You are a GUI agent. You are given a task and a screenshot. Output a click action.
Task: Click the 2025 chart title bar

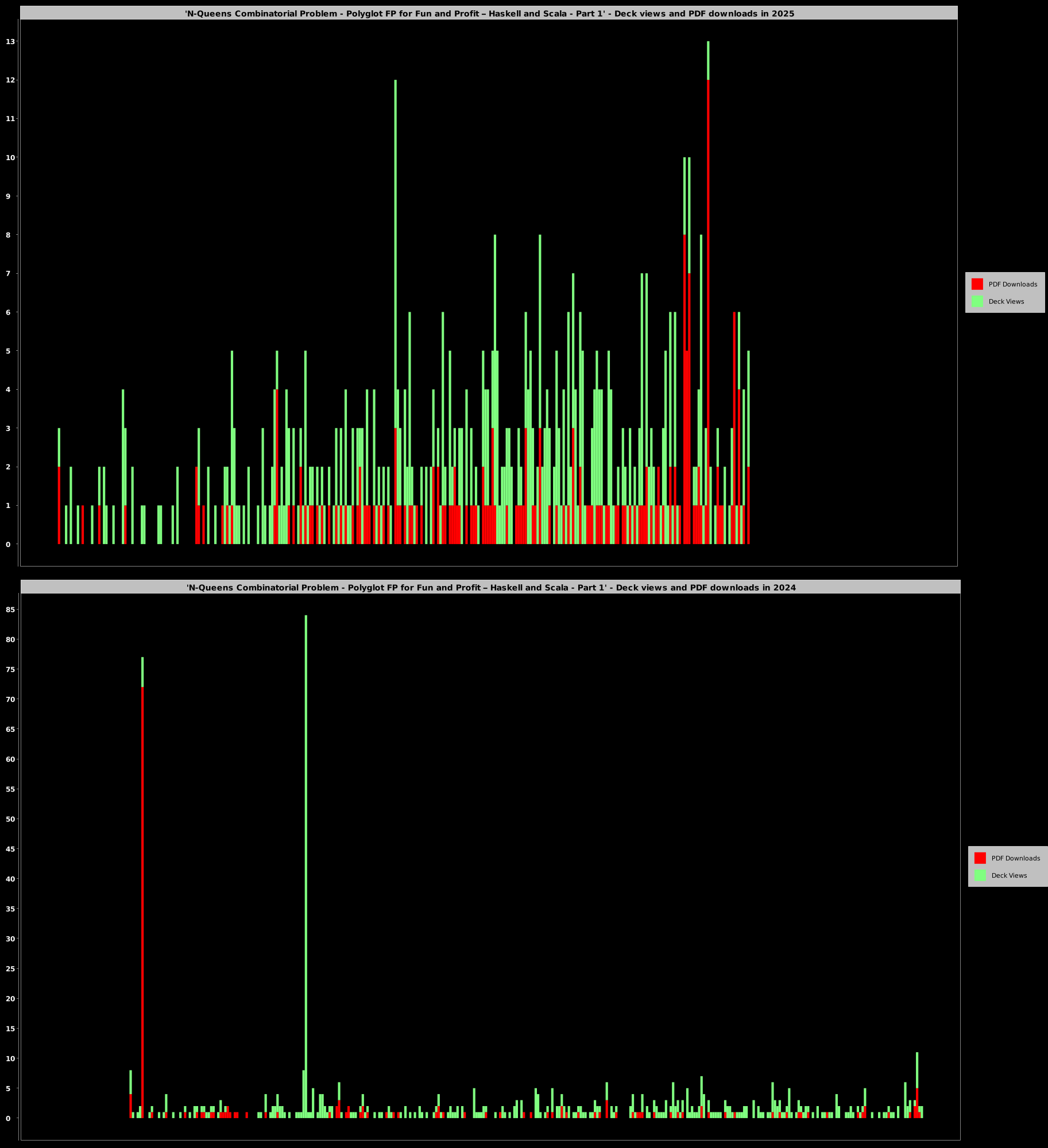click(x=489, y=13)
